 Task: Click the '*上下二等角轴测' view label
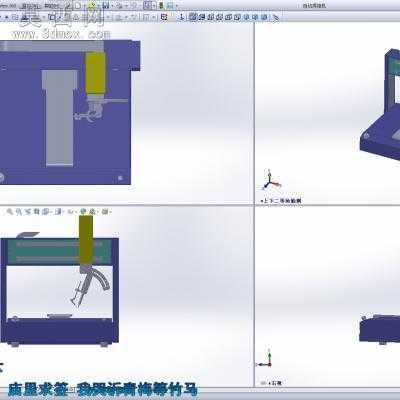[x=281, y=201]
